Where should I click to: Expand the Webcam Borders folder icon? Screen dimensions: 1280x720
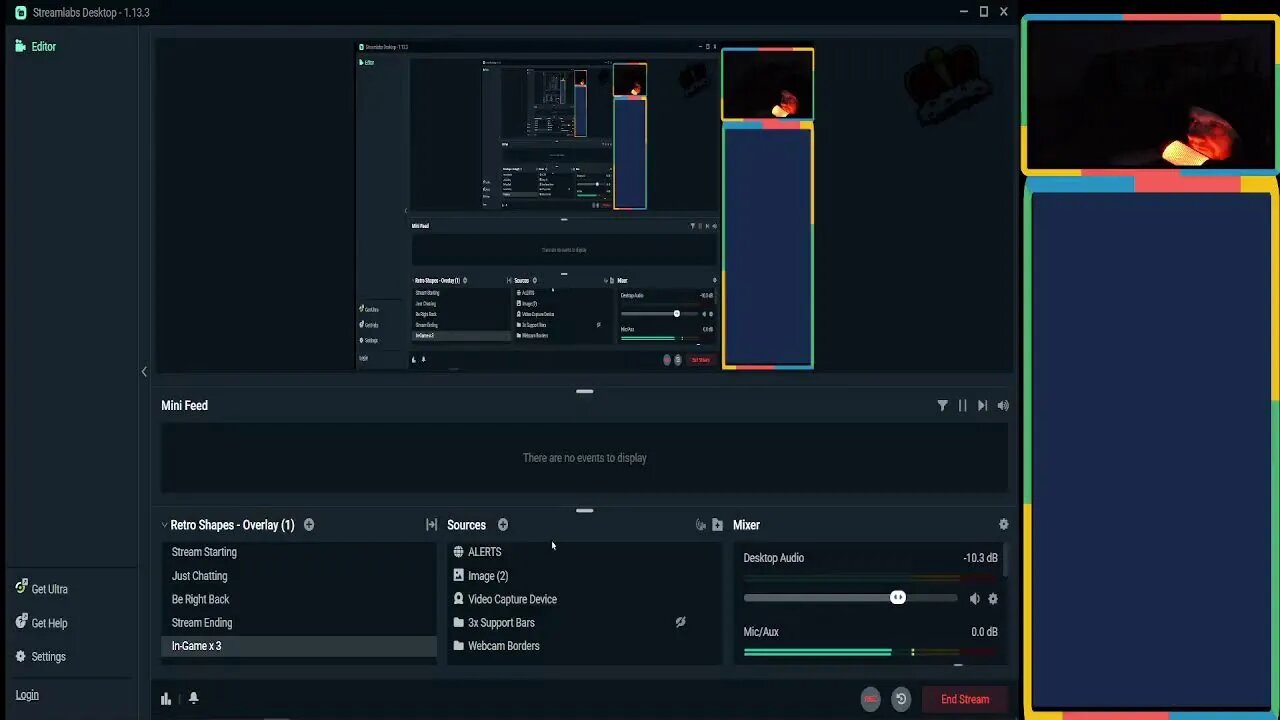[x=459, y=646]
